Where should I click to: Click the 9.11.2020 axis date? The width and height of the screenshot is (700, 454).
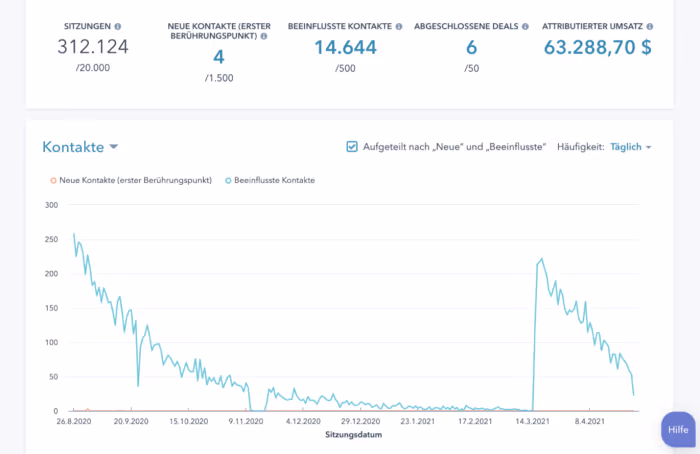pyautogui.click(x=246, y=421)
